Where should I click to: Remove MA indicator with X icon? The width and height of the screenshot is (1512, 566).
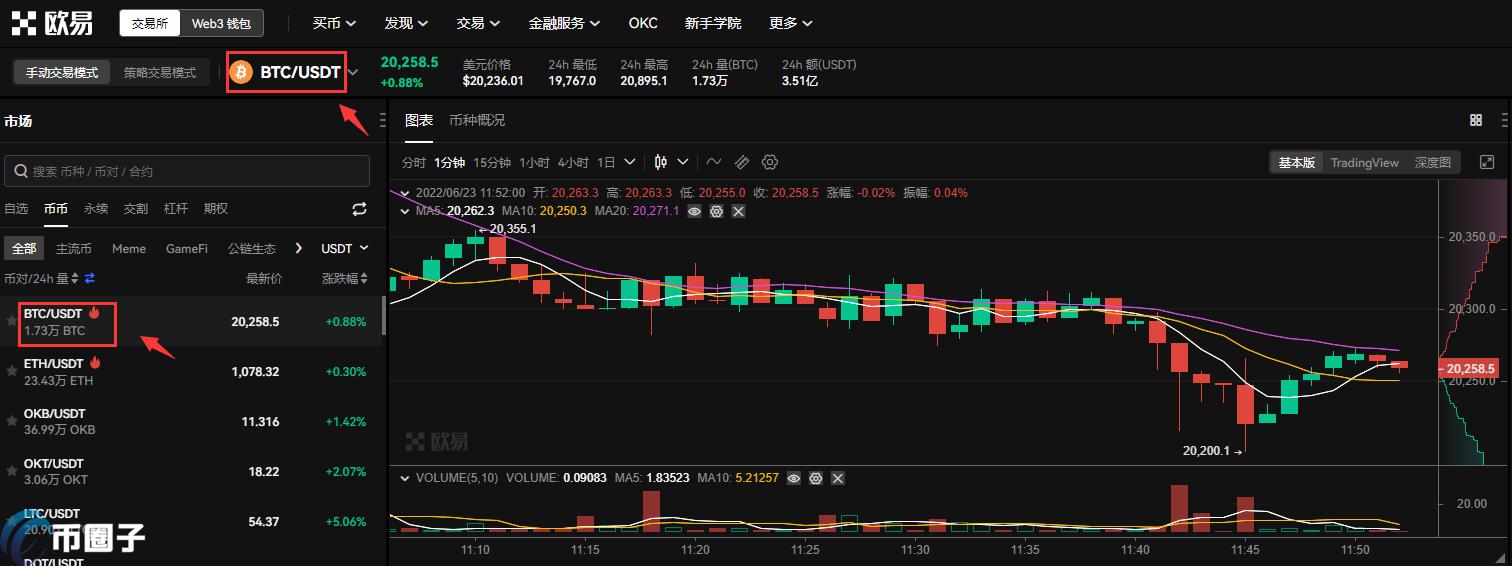click(x=739, y=211)
